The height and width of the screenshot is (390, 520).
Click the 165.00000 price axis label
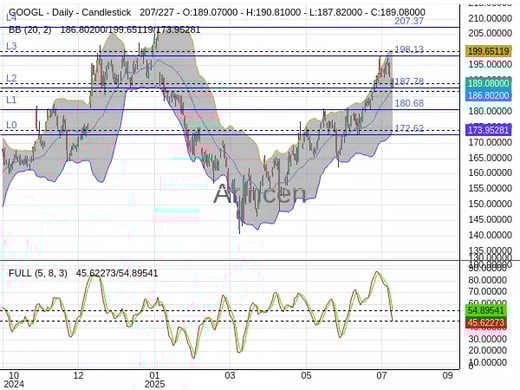pos(490,158)
